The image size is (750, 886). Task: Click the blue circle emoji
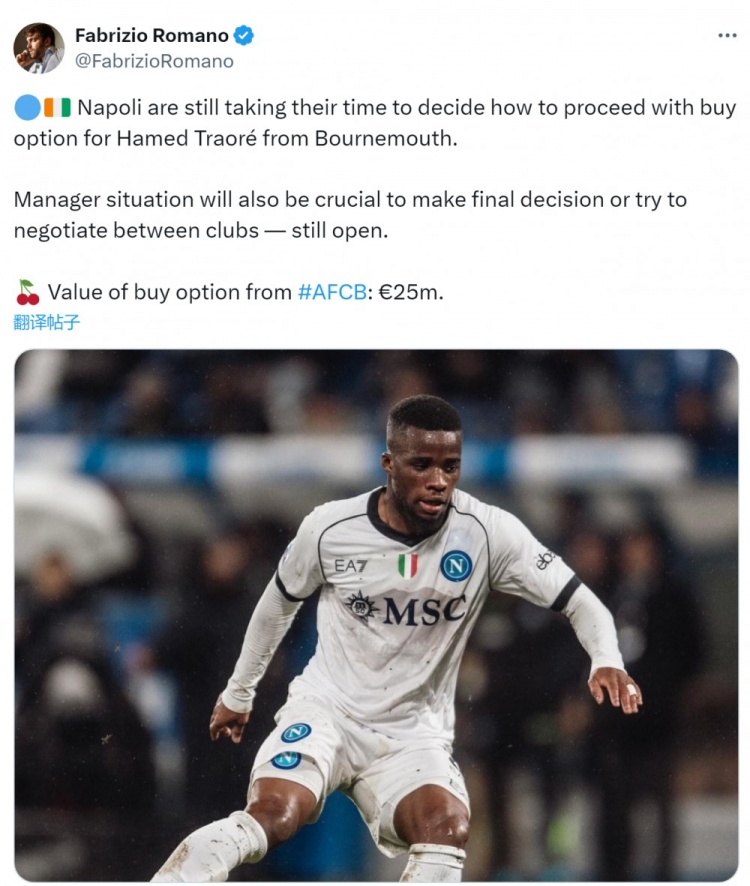(x=27, y=107)
